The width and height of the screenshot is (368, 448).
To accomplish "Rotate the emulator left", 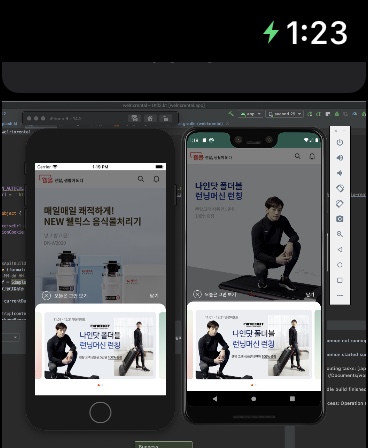I will click(x=340, y=188).
